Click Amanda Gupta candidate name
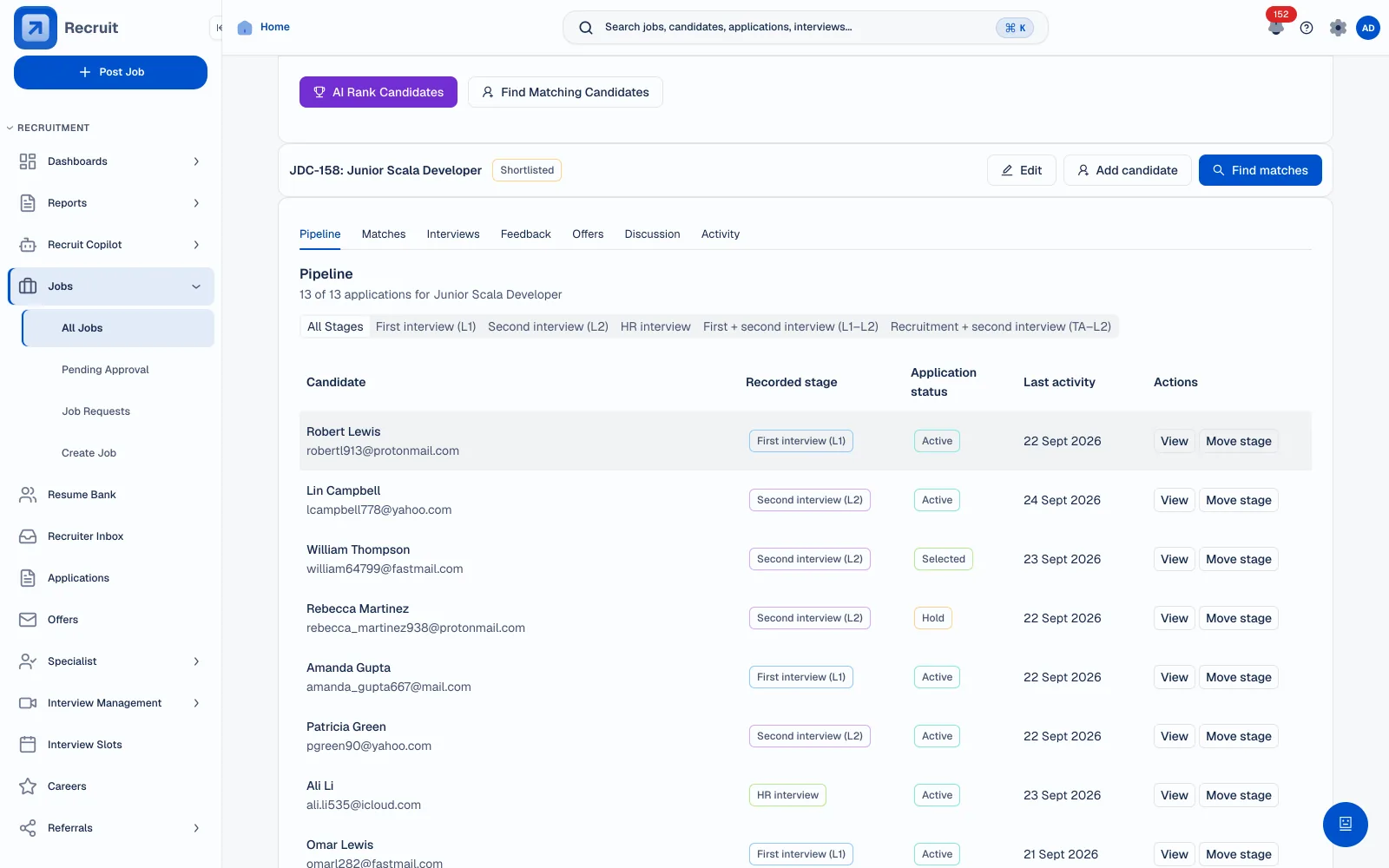1389x868 pixels. [348, 667]
